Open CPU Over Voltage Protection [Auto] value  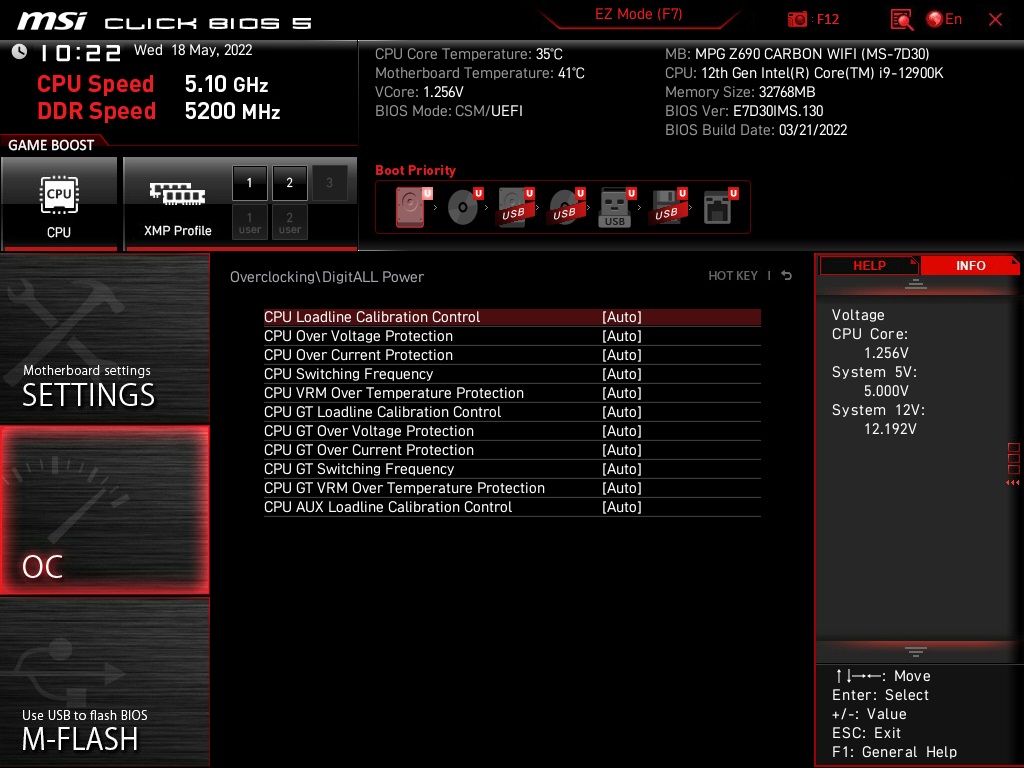622,336
